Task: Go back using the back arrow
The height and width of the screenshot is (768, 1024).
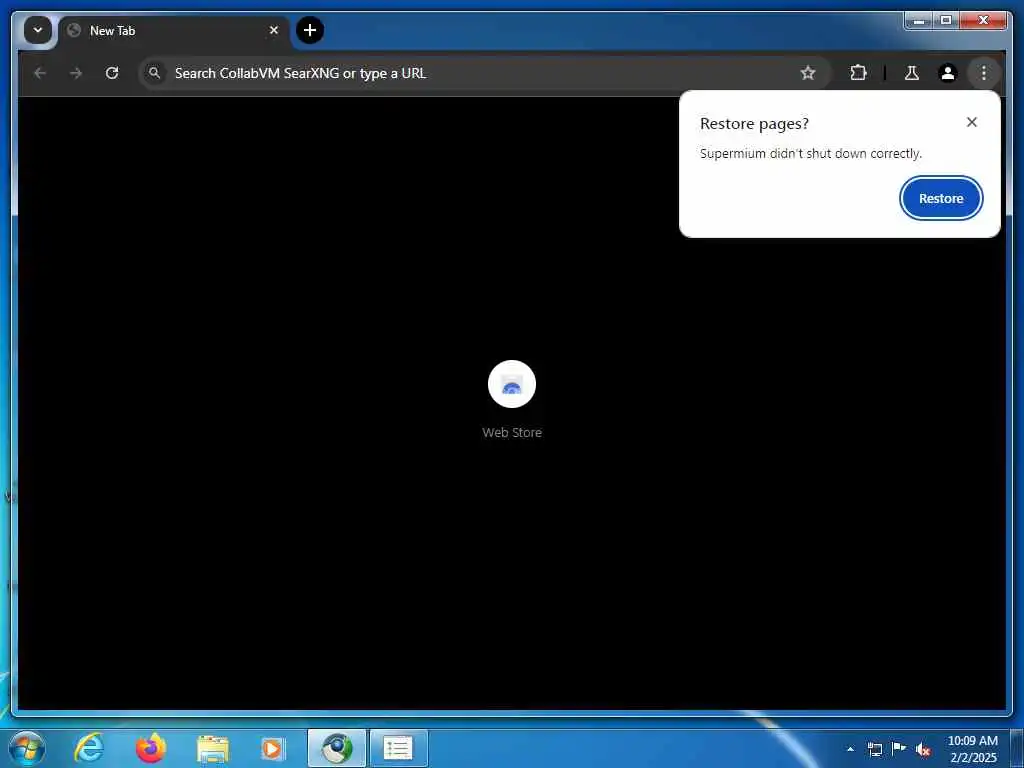Action: (x=40, y=73)
